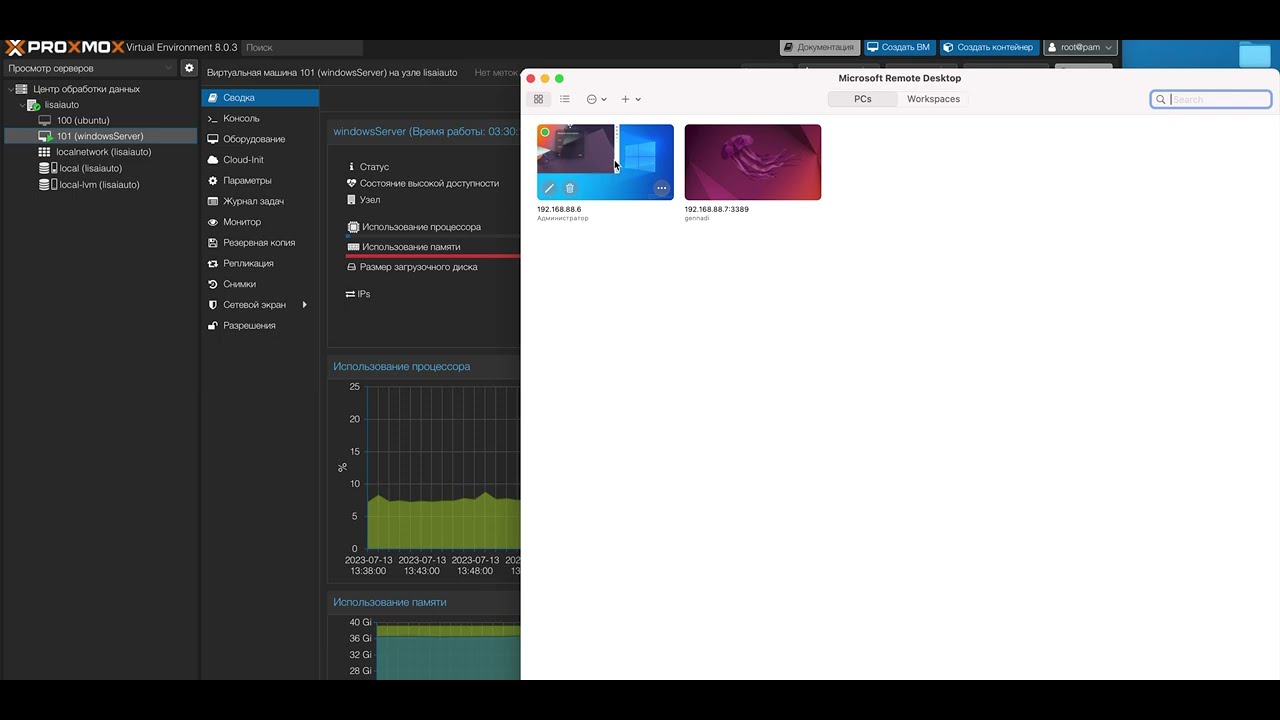The image size is (1280, 720).
Task: Open the root@pam user menu
Action: tap(1080, 47)
